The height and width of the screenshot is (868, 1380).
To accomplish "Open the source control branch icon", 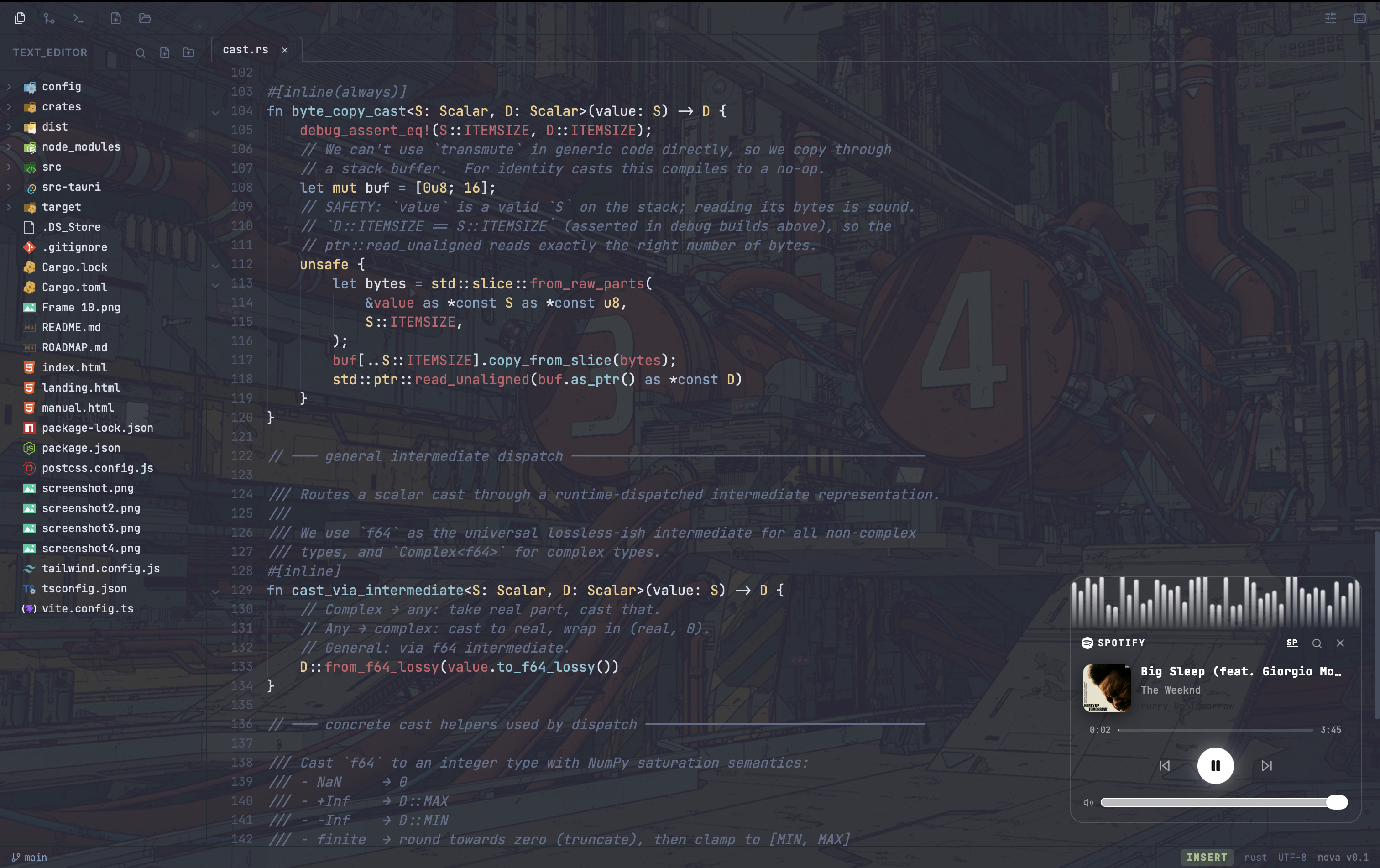I will point(49,18).
